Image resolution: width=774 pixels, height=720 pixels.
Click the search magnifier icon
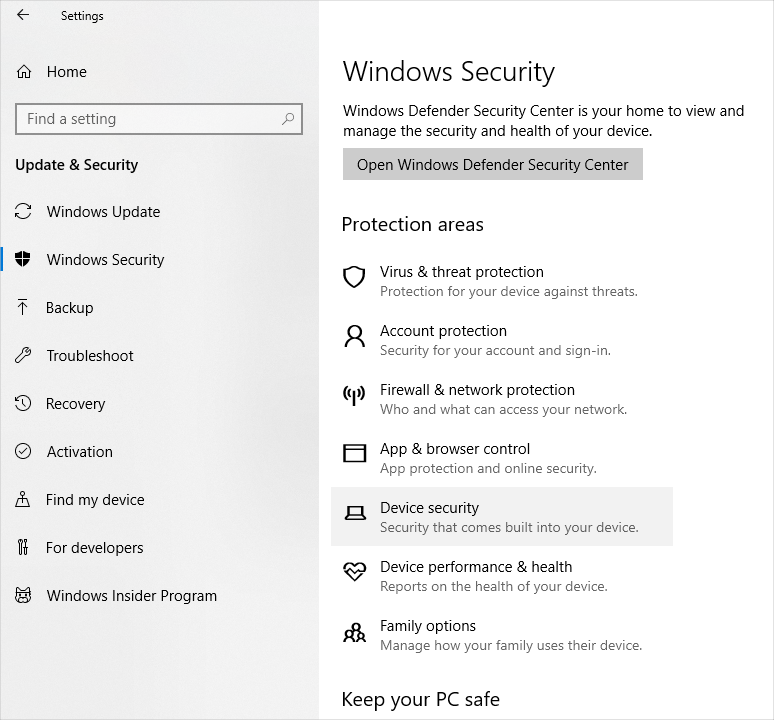point(288,119)
